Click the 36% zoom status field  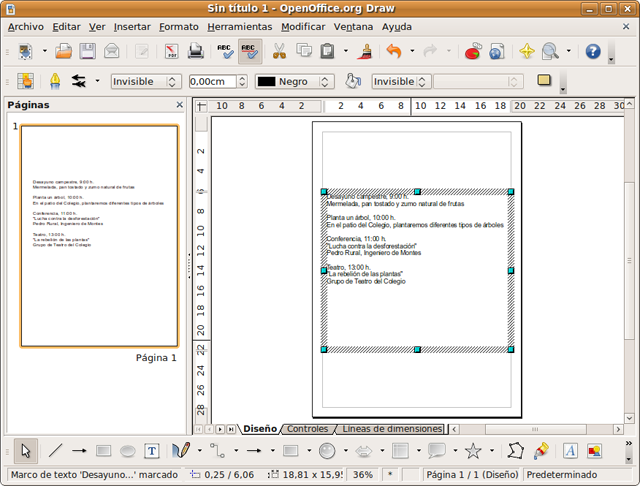[364, 475]
